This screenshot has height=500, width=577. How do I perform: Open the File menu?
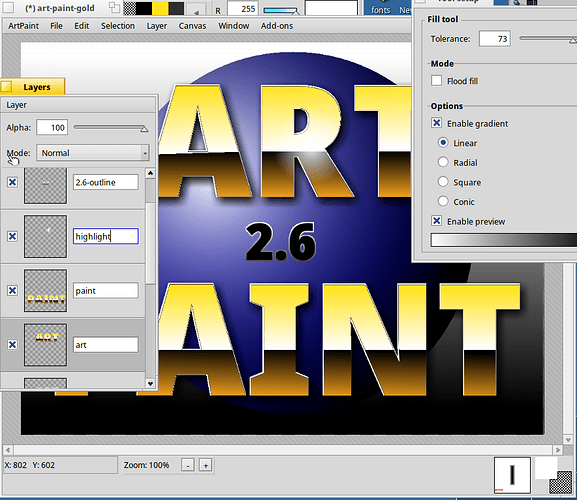click(x=56, y=26)
